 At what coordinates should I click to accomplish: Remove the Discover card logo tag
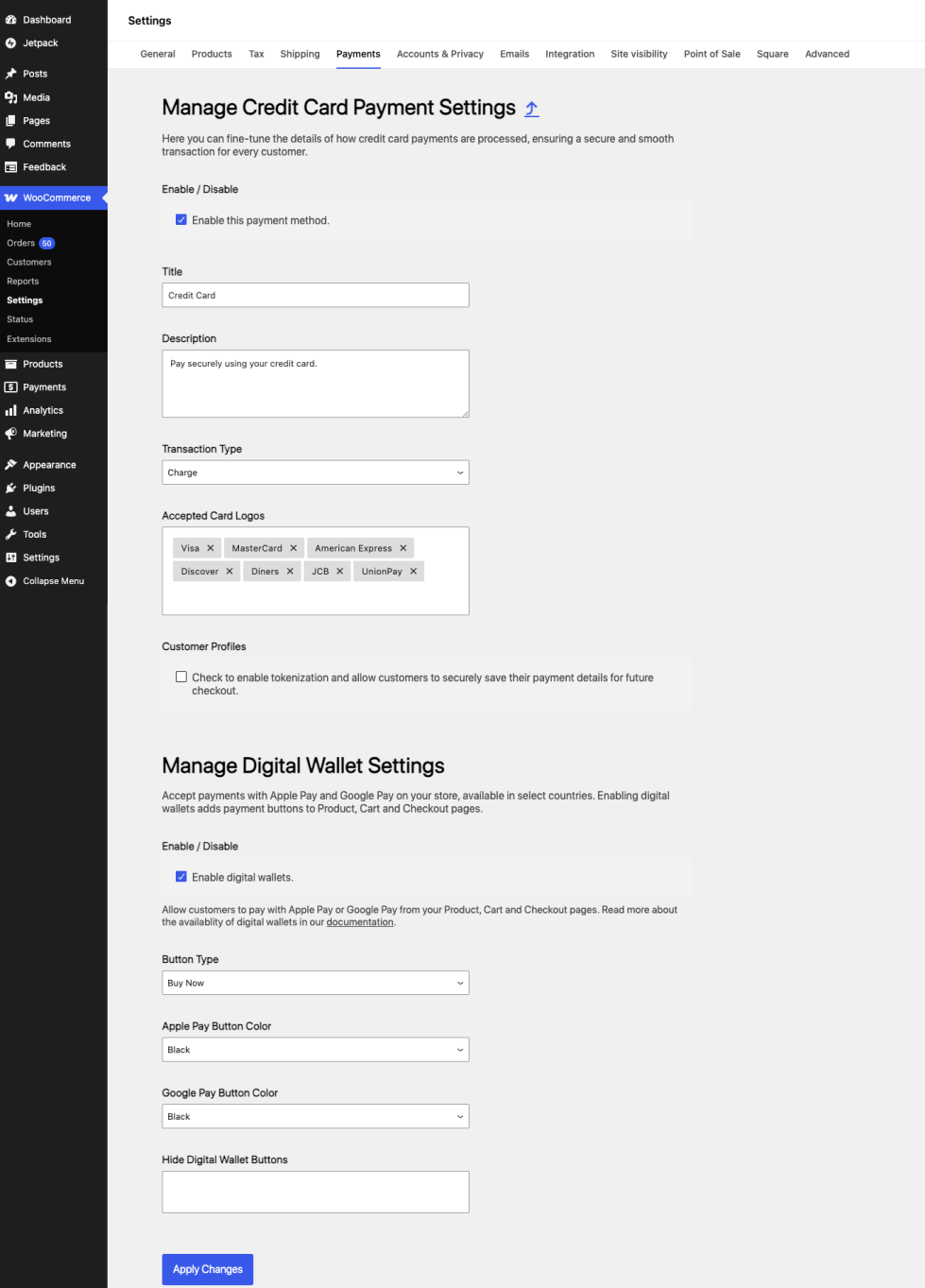pos(230,572)
